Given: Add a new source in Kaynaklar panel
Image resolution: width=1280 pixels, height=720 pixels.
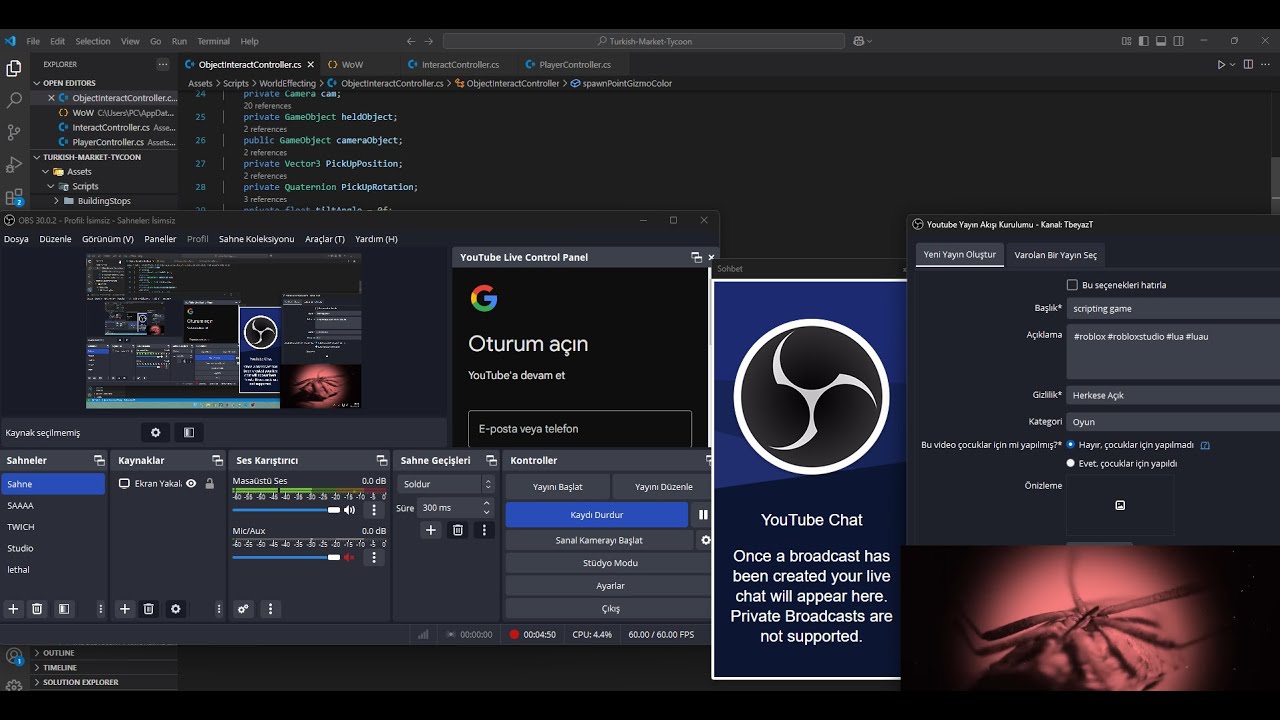Looking at the screenshot, I should coord(125,609).
